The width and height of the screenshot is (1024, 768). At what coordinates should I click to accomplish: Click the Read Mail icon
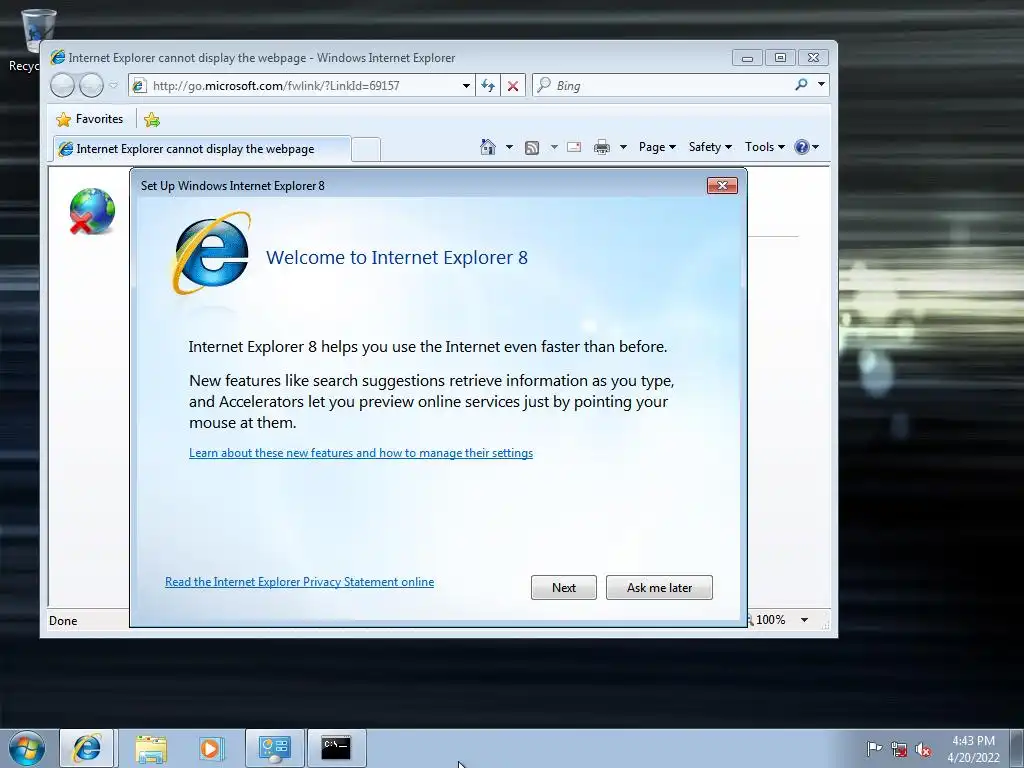point(574,147)
